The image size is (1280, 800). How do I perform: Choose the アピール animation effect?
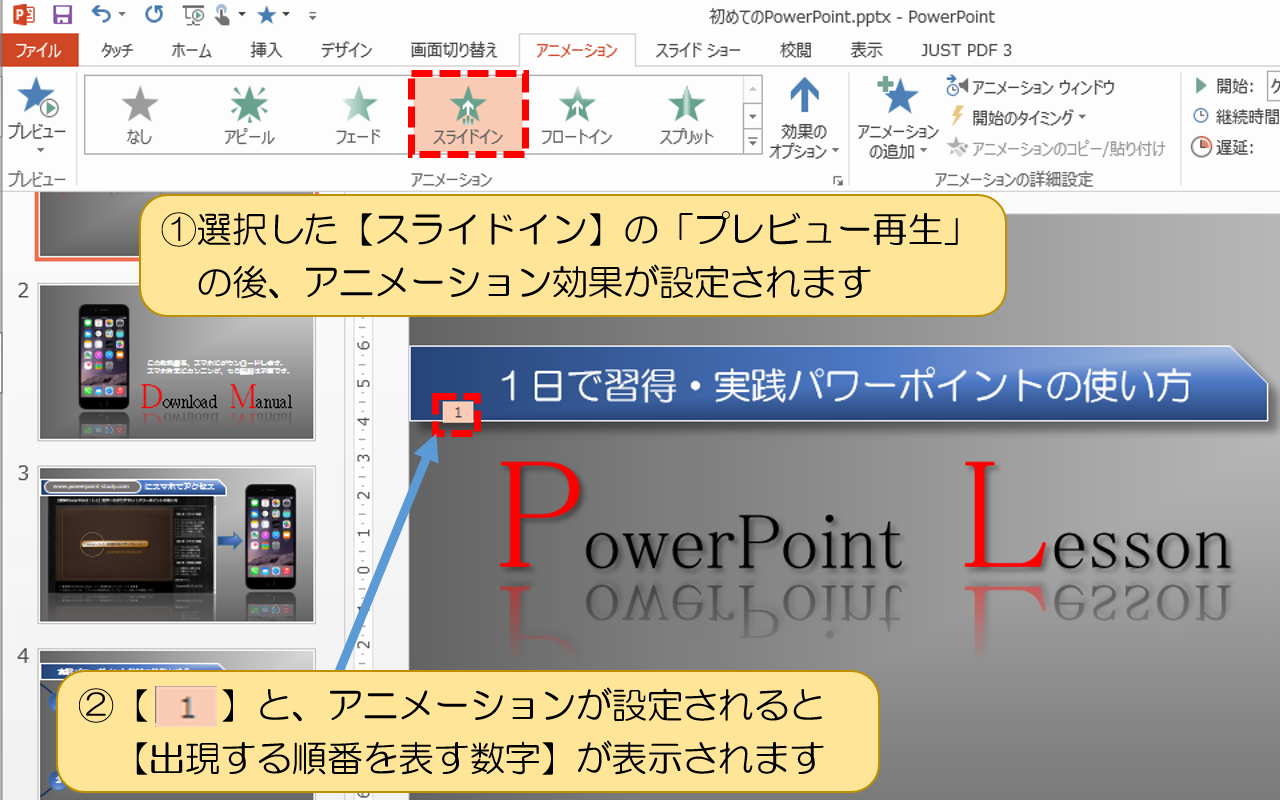coord(249,114)
